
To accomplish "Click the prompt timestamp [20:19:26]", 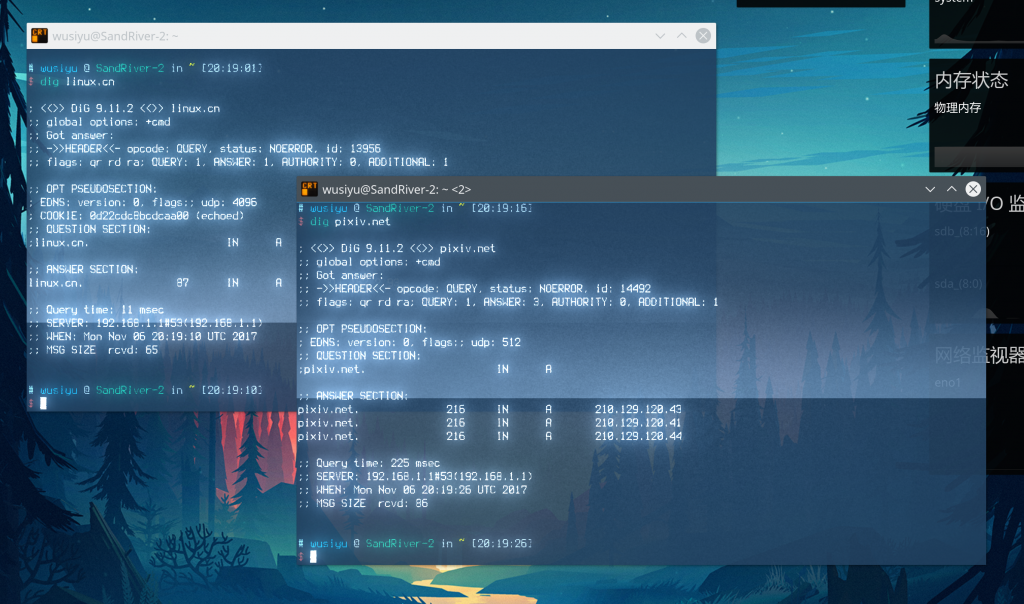I will 502,543.
